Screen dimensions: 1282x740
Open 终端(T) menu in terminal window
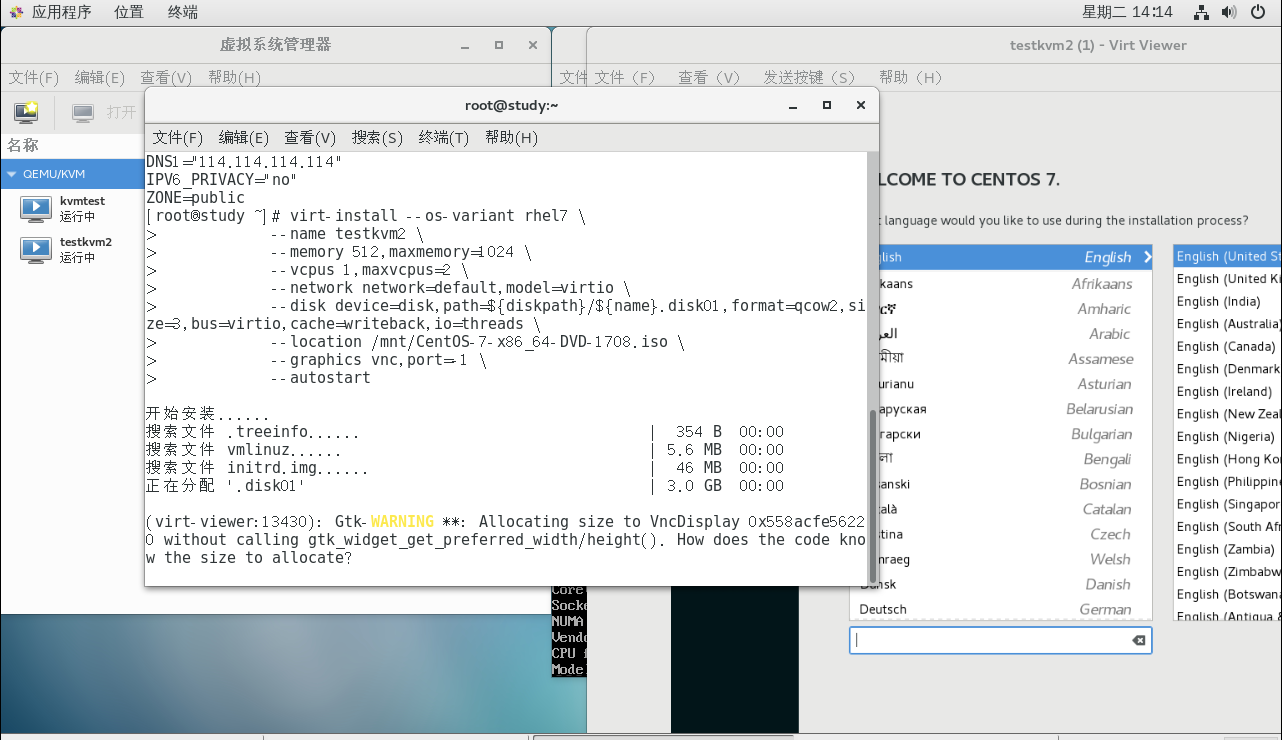point(444,137)
